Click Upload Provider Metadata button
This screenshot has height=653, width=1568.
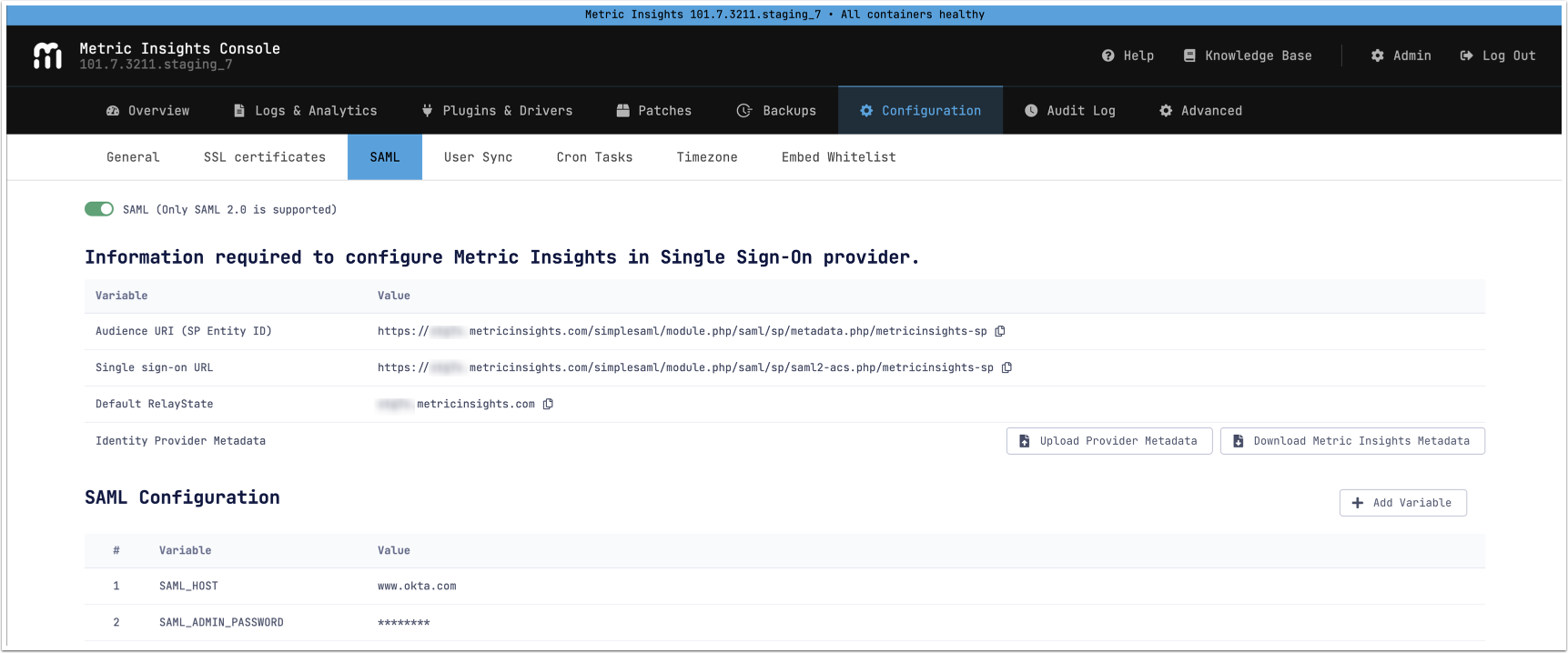coord(1108,441)
